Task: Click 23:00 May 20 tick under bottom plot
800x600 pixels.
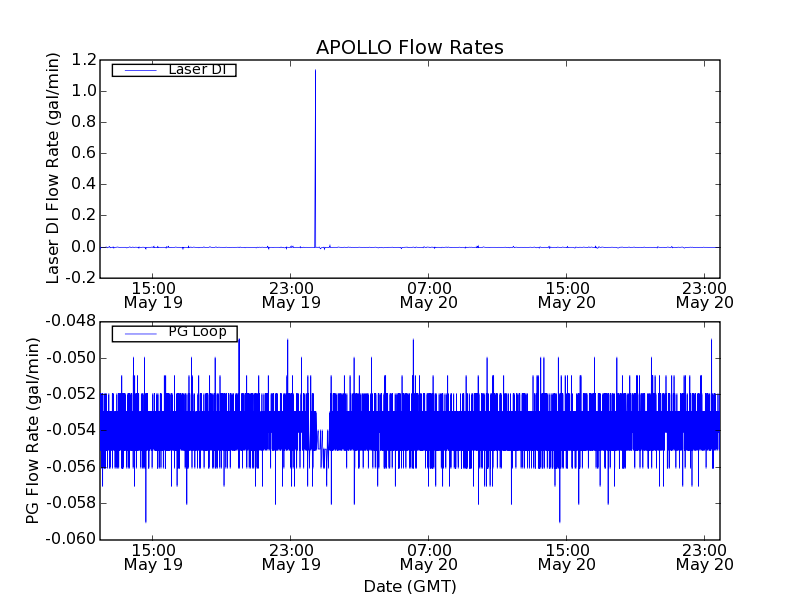Action: click(704, 557)
